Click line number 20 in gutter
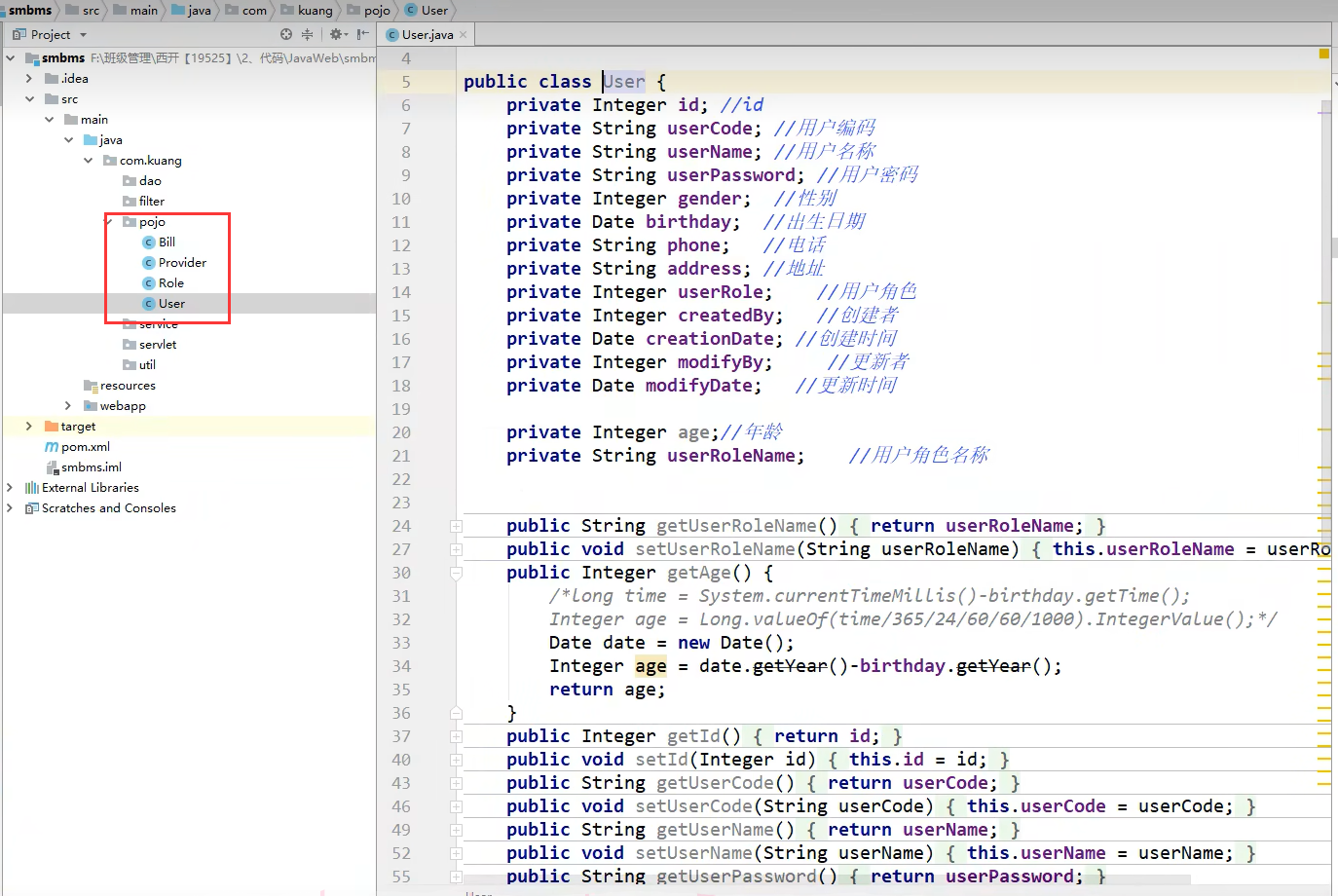The height and width of the screenshot is (896, 1338). pyautogui.click(x=401, y=432)
